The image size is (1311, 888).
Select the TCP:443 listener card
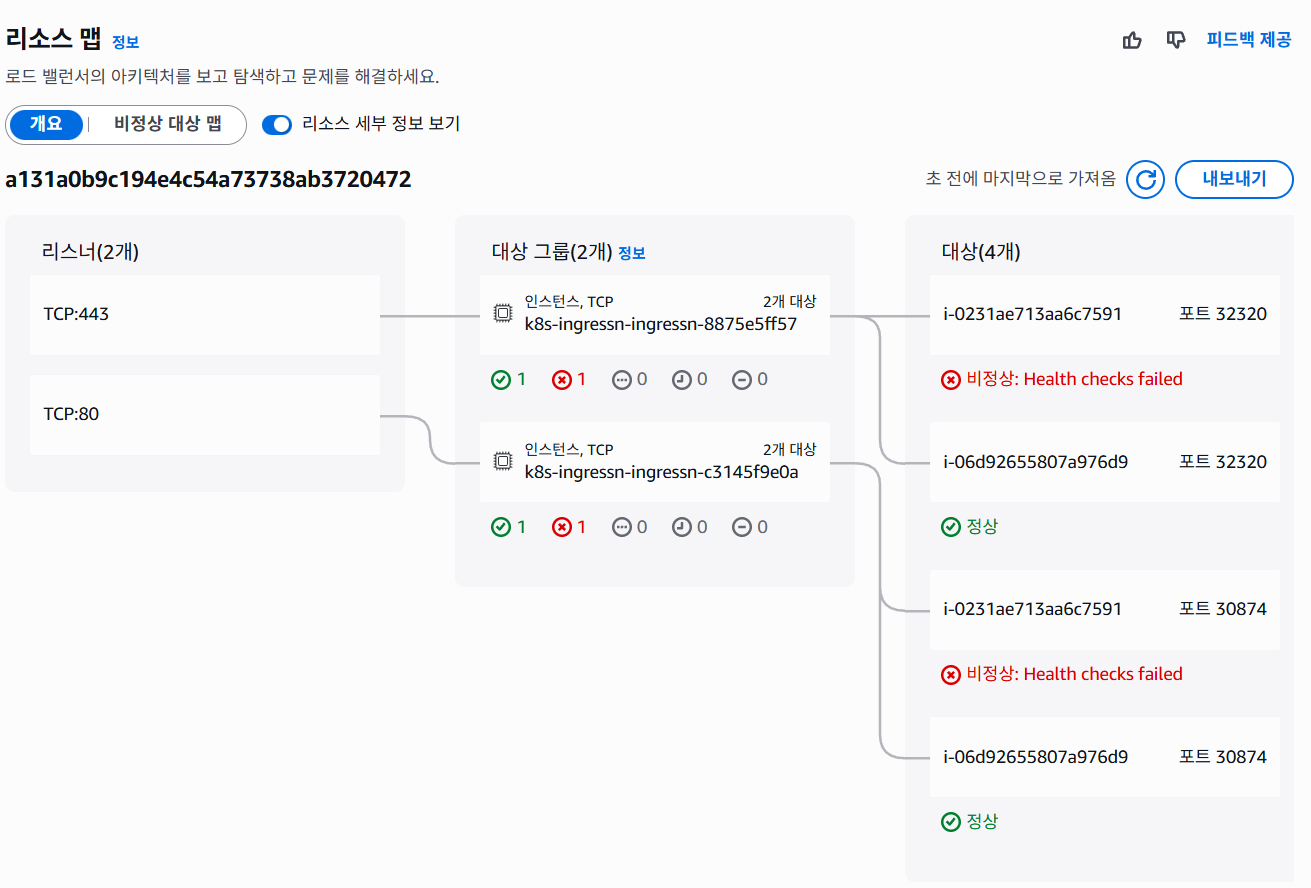click(205, 315)
